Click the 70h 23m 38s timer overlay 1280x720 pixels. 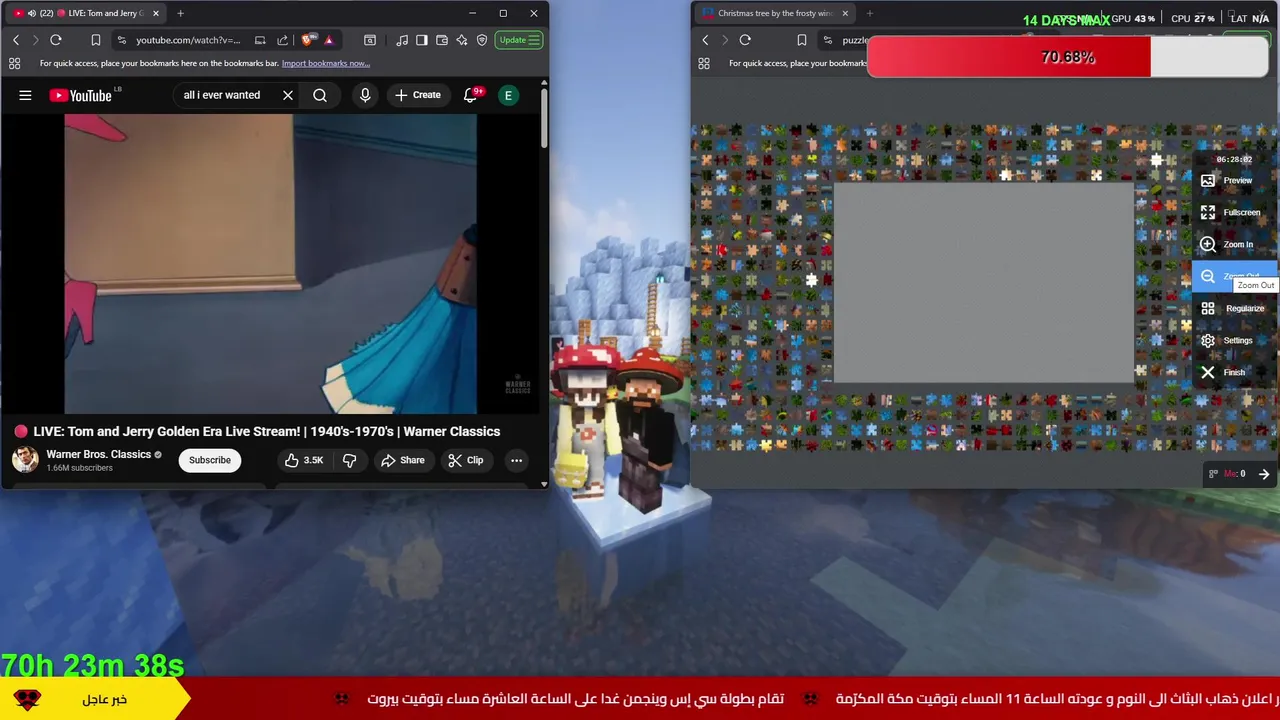93,665
